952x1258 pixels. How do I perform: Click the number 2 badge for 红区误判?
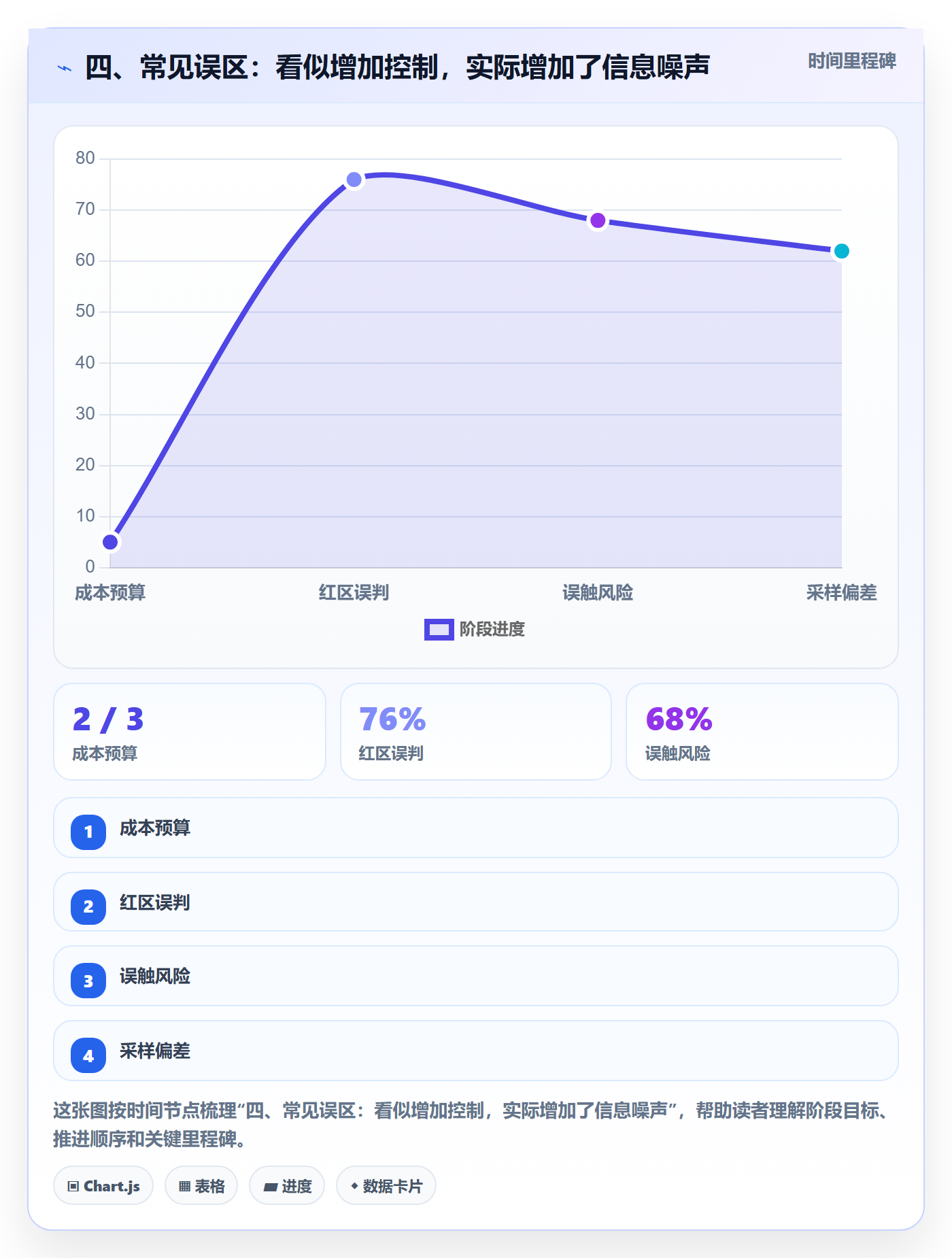(x=88, y=906)
